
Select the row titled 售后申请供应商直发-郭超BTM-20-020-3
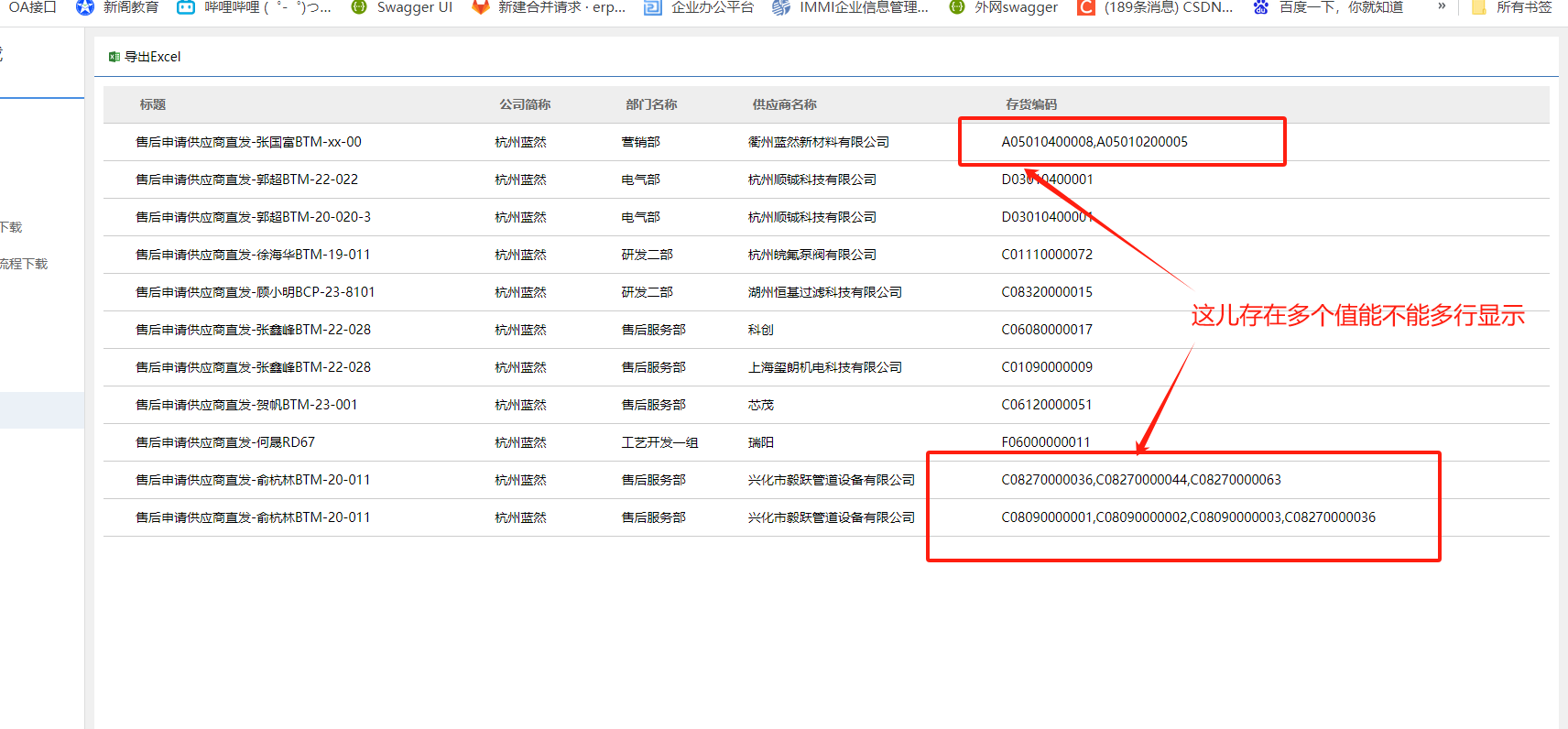pos(826,217)
